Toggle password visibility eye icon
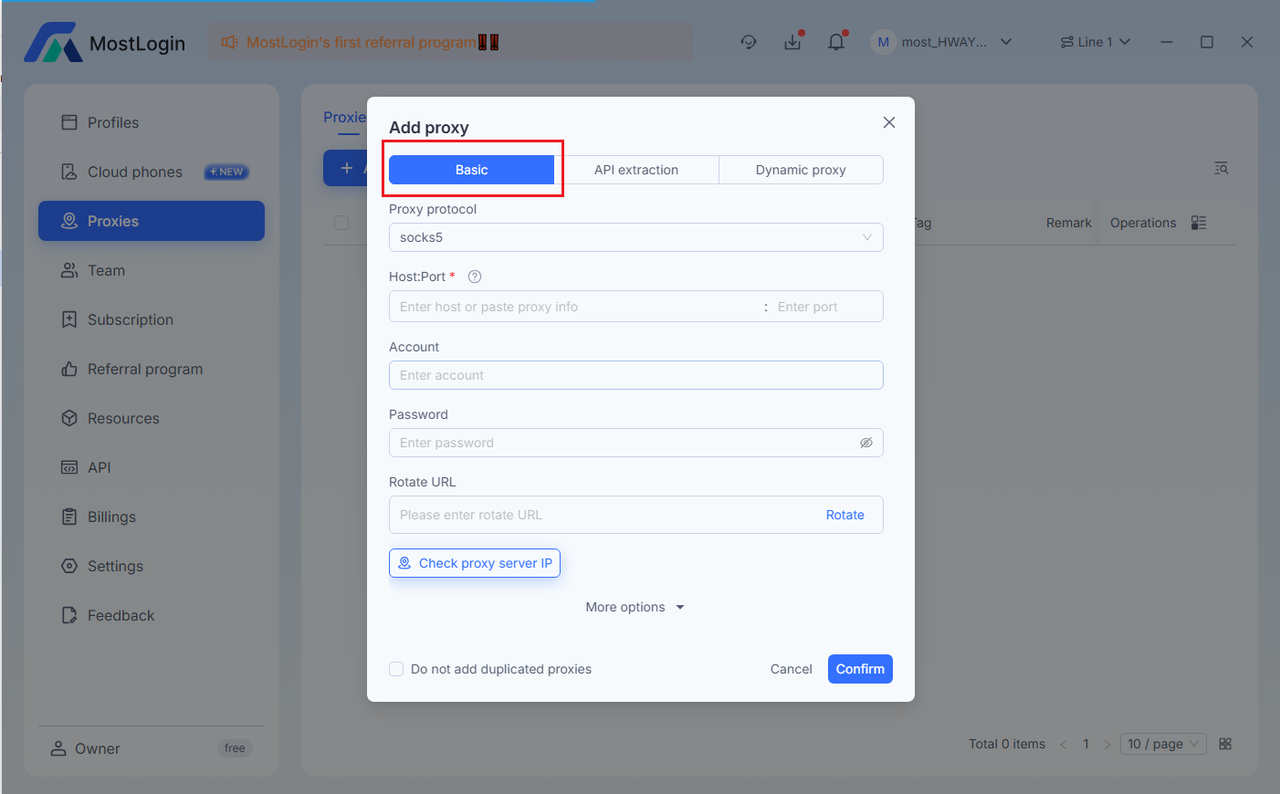Image resolution: width=1280 pixels, height=794 pixels. pyautogui.click(x=866, y=443)
